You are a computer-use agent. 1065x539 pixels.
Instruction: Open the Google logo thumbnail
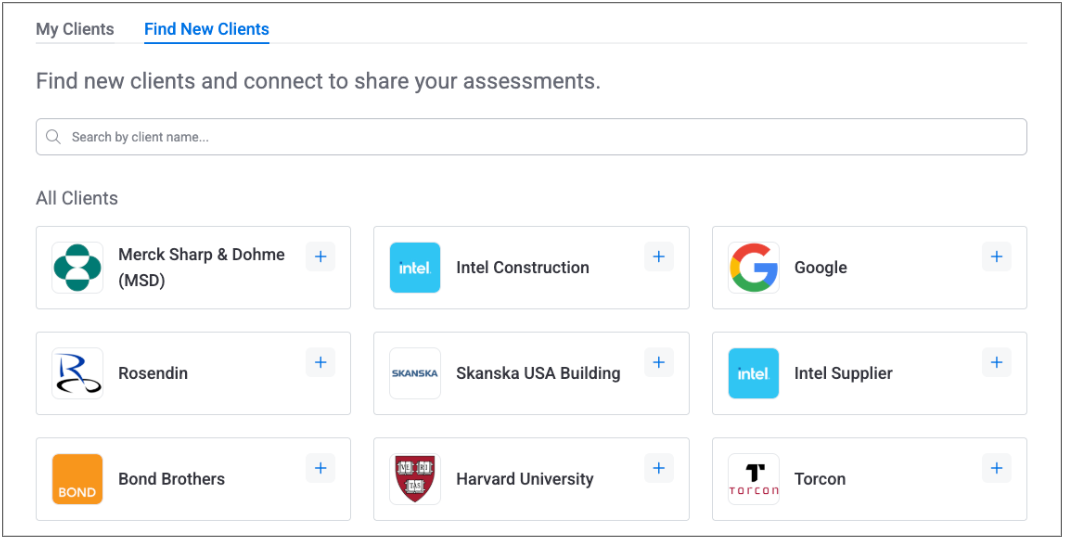(754, 268)
